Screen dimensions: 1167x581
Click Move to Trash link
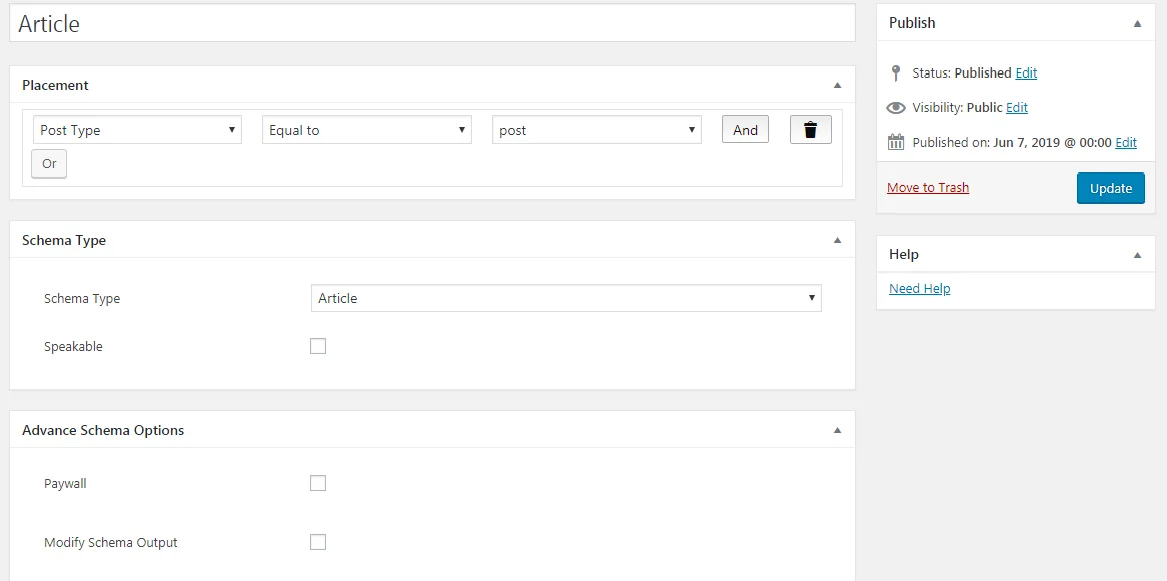(928, 187)
